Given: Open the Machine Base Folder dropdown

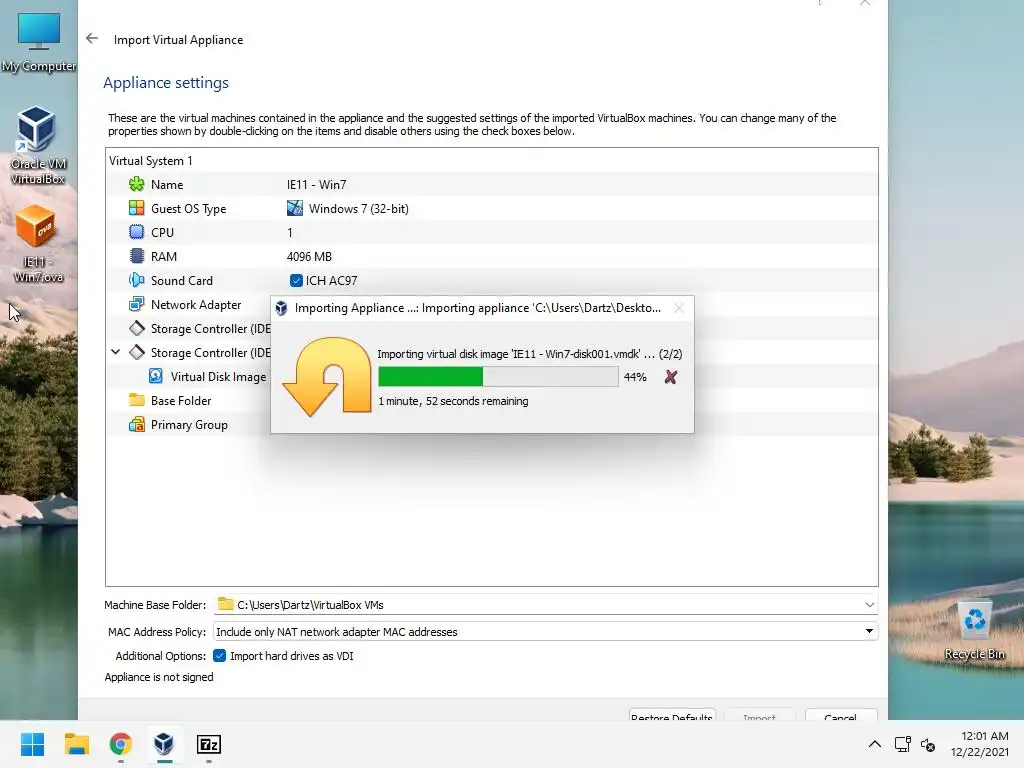Looking at the screenshot, I should pos(869,605).
